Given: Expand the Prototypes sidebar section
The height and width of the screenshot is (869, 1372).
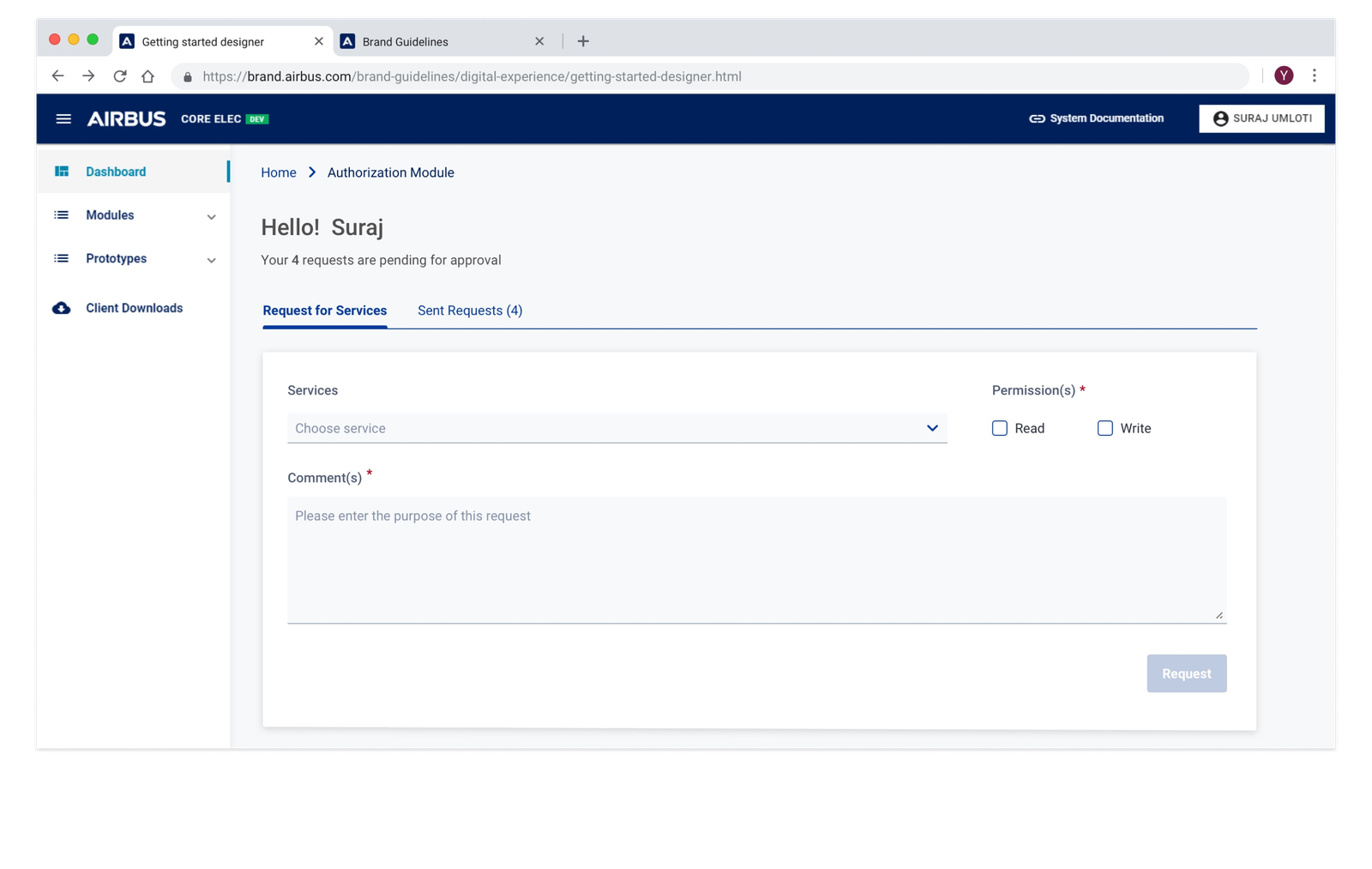Looking at the screenshot, I should coord(211,260).
